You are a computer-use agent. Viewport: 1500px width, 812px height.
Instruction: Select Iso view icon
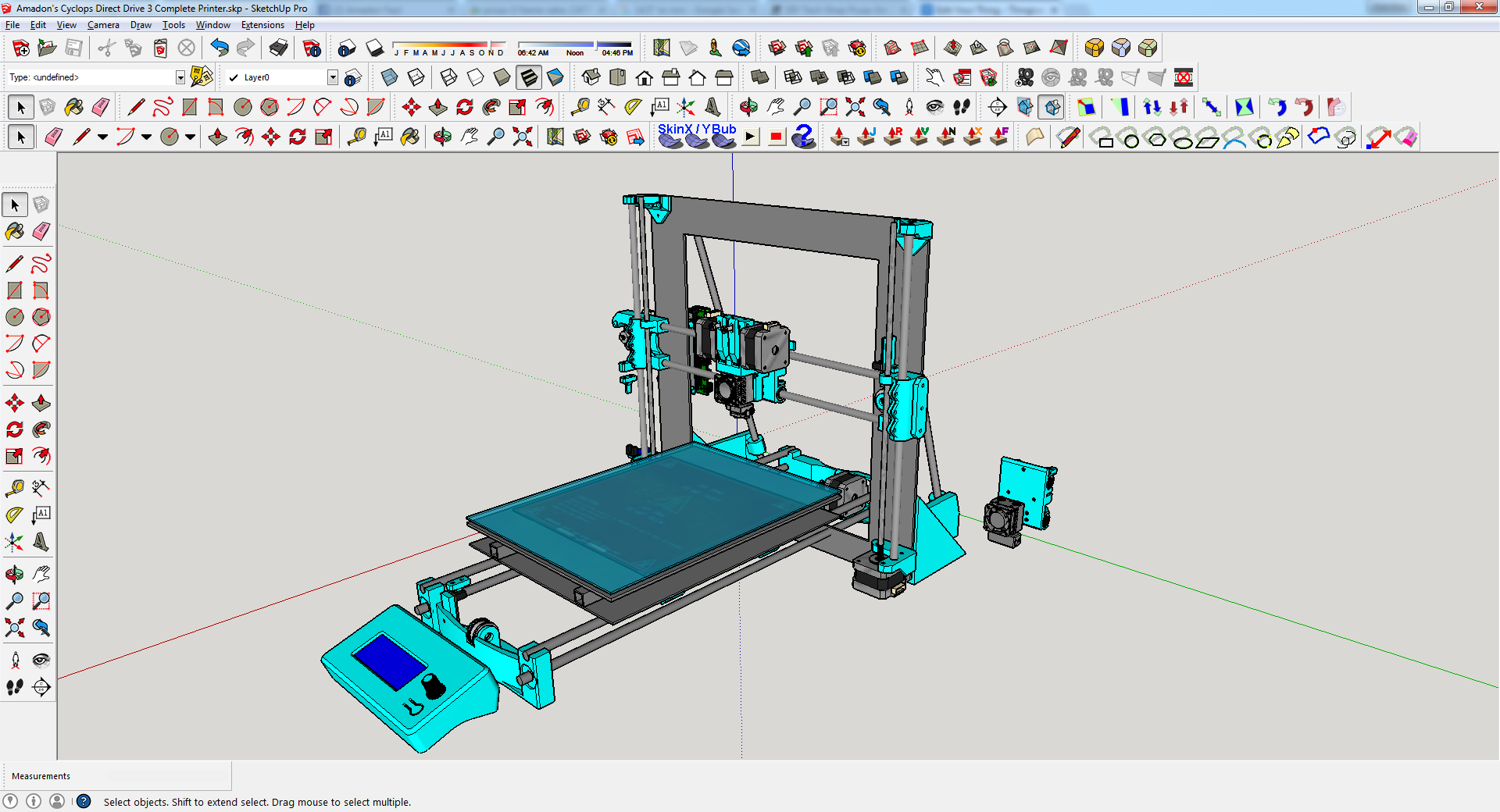[x=591, y=77]
